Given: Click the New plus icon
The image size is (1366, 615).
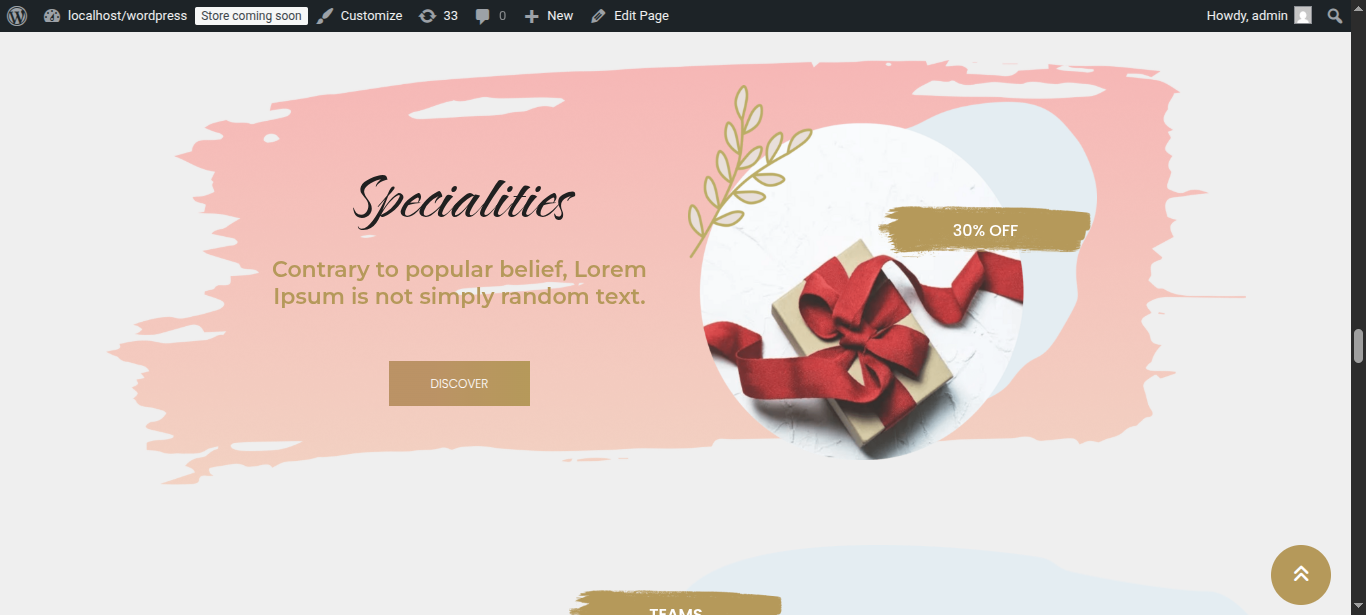Looking at the screenshot, I should pos(532,16).
